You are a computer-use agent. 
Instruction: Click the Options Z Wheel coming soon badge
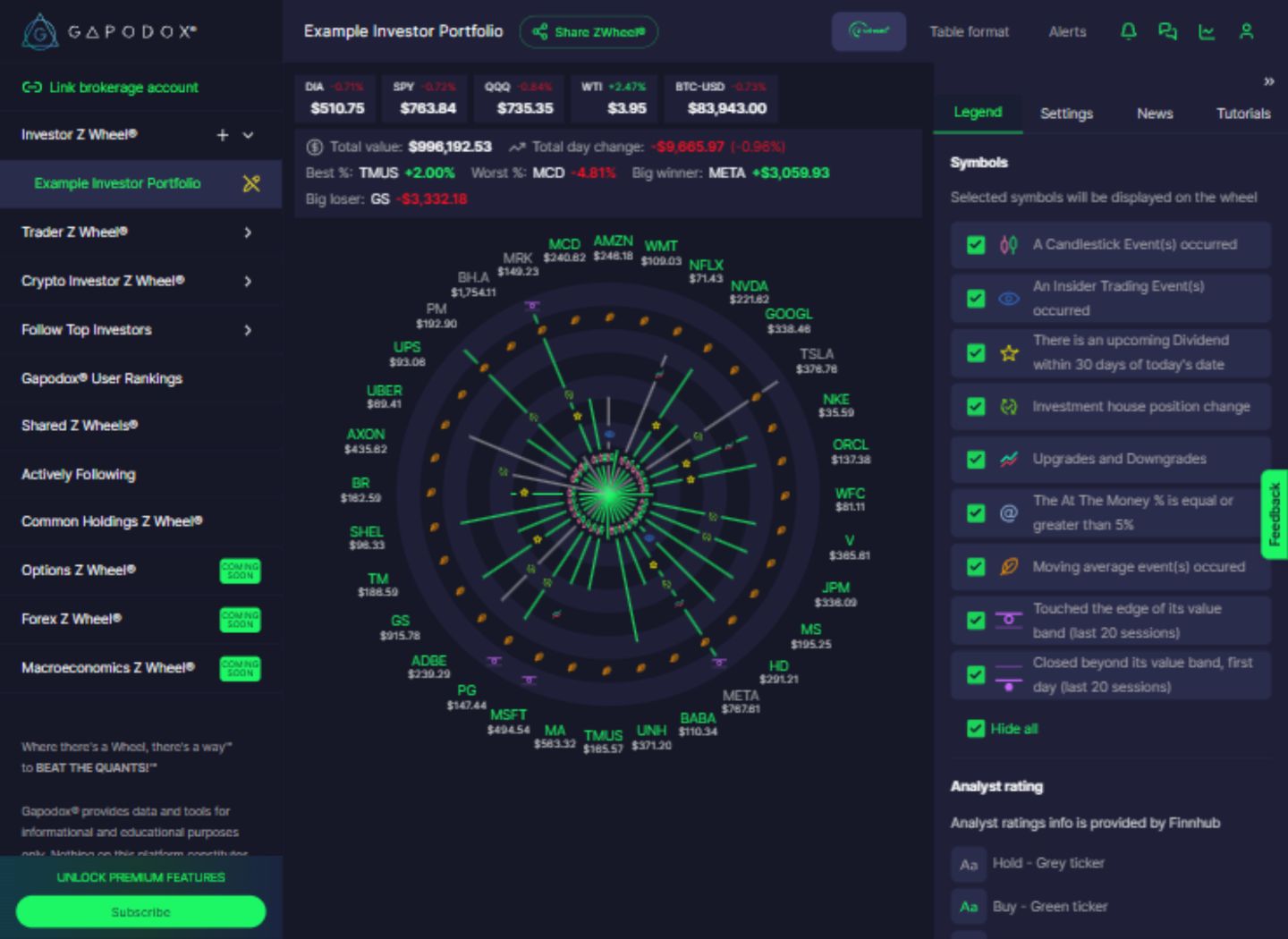240,571
